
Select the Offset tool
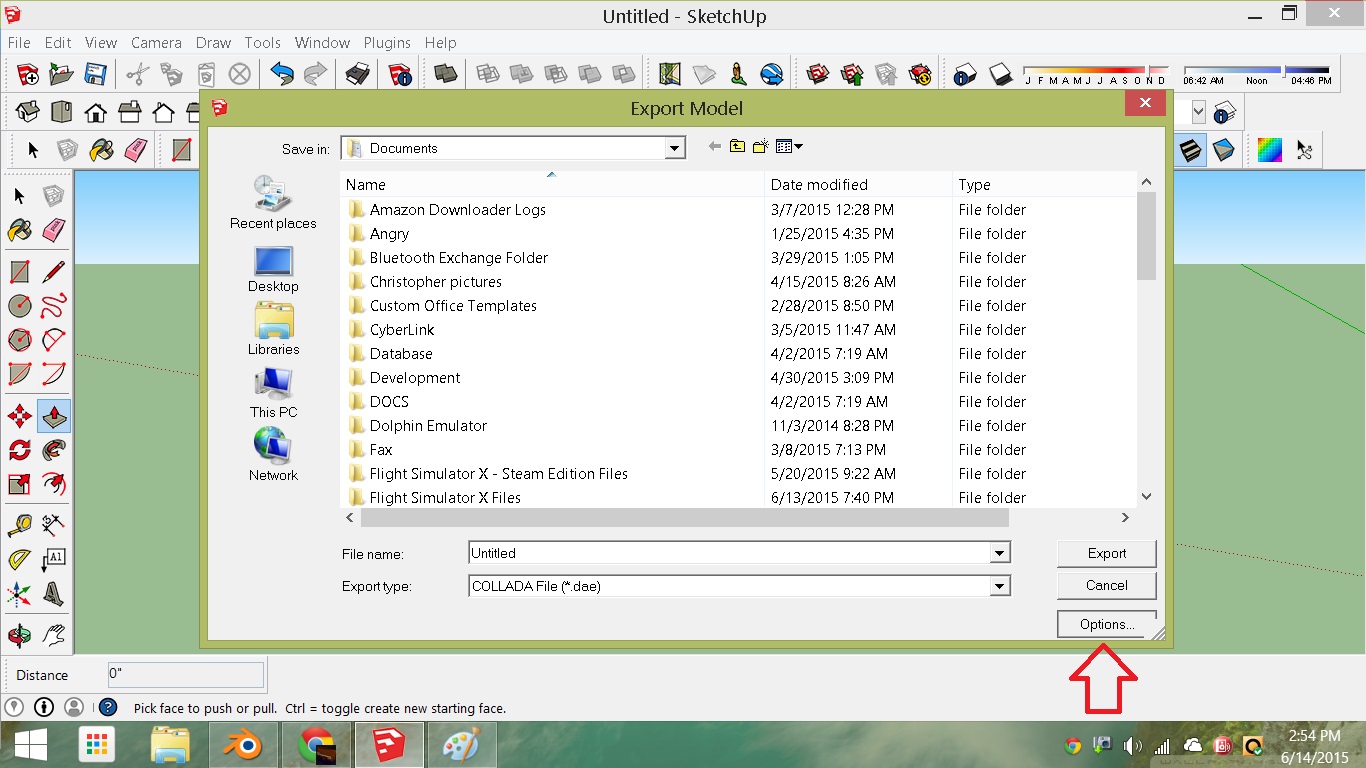(54, 485)
